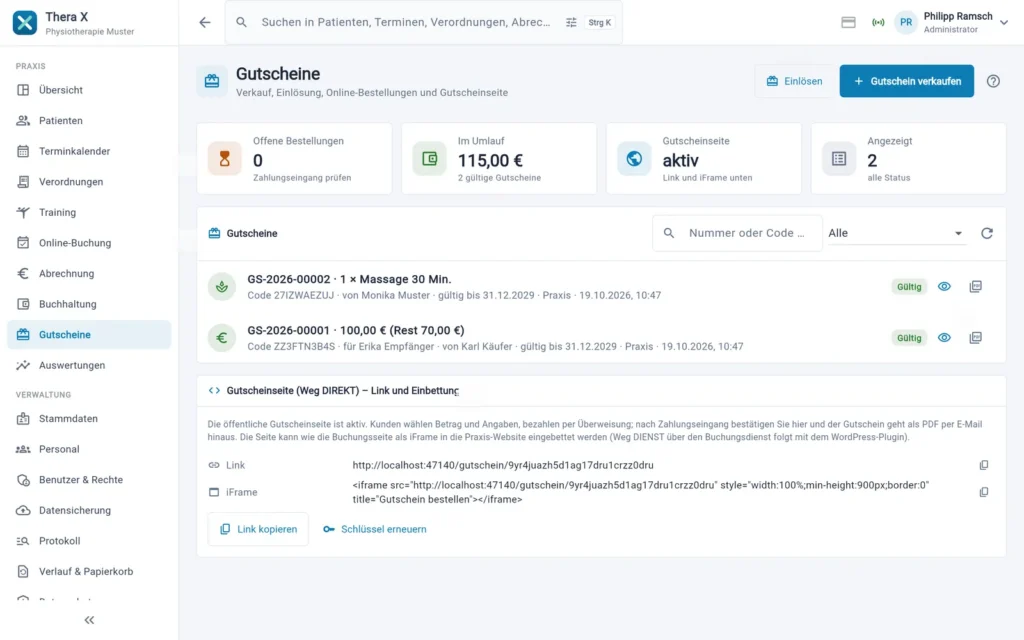Image resolution: width=1024 pixels, height=640 pixels.
Task: Click the Link kopieren button
Action: click(x=258, y=529)
